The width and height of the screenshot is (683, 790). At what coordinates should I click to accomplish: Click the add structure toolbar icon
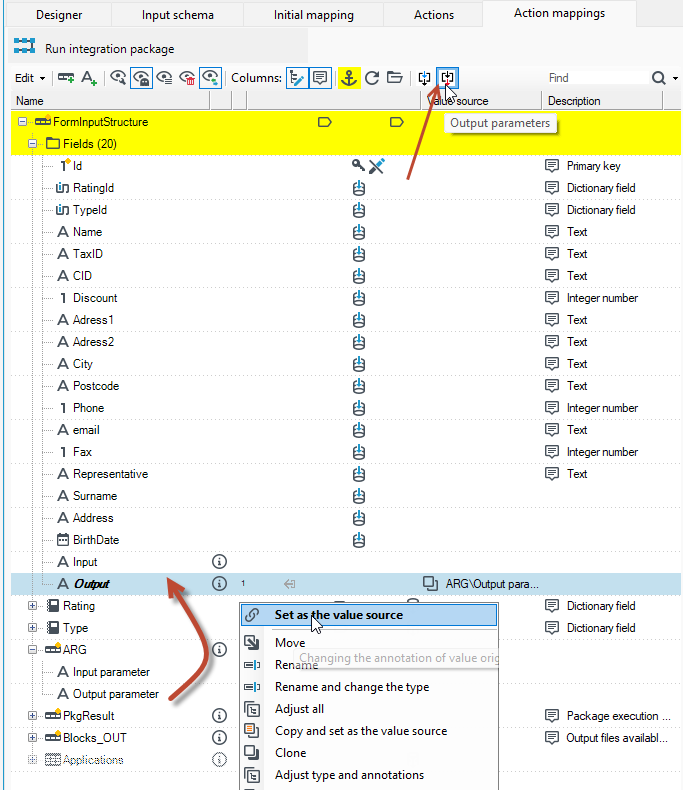point(66,78)
